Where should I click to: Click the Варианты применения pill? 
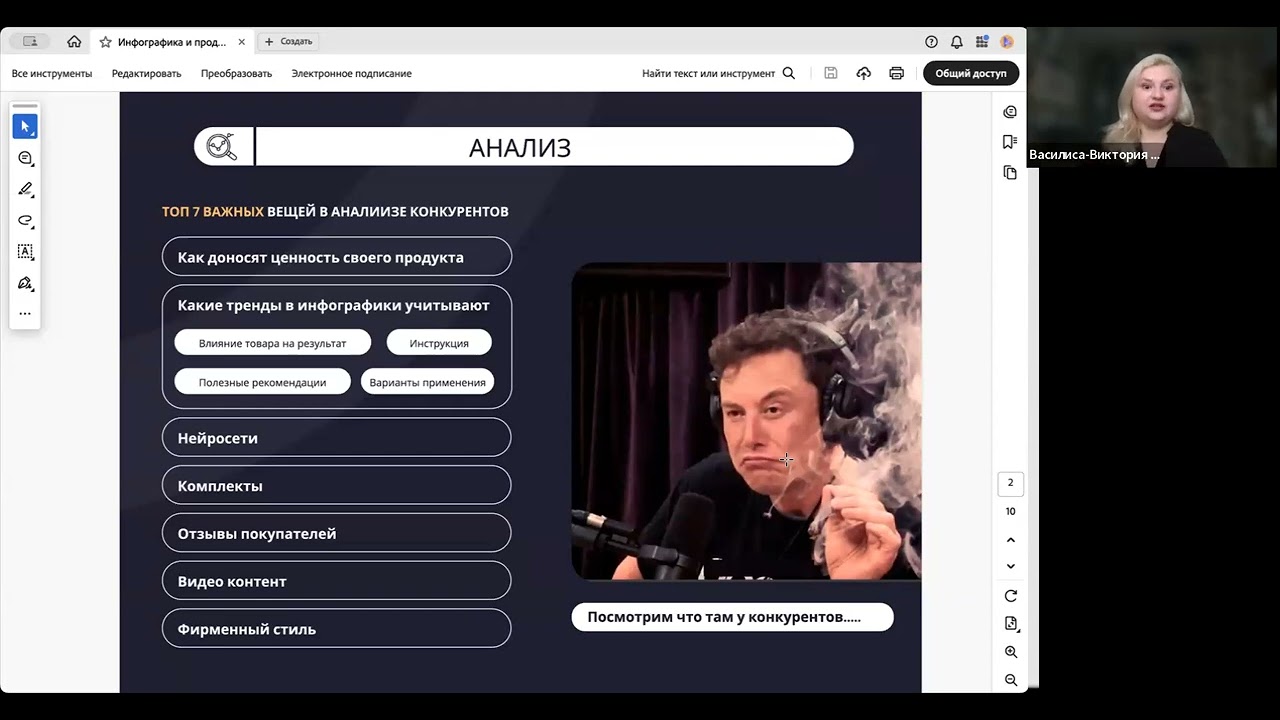point(427,382)
